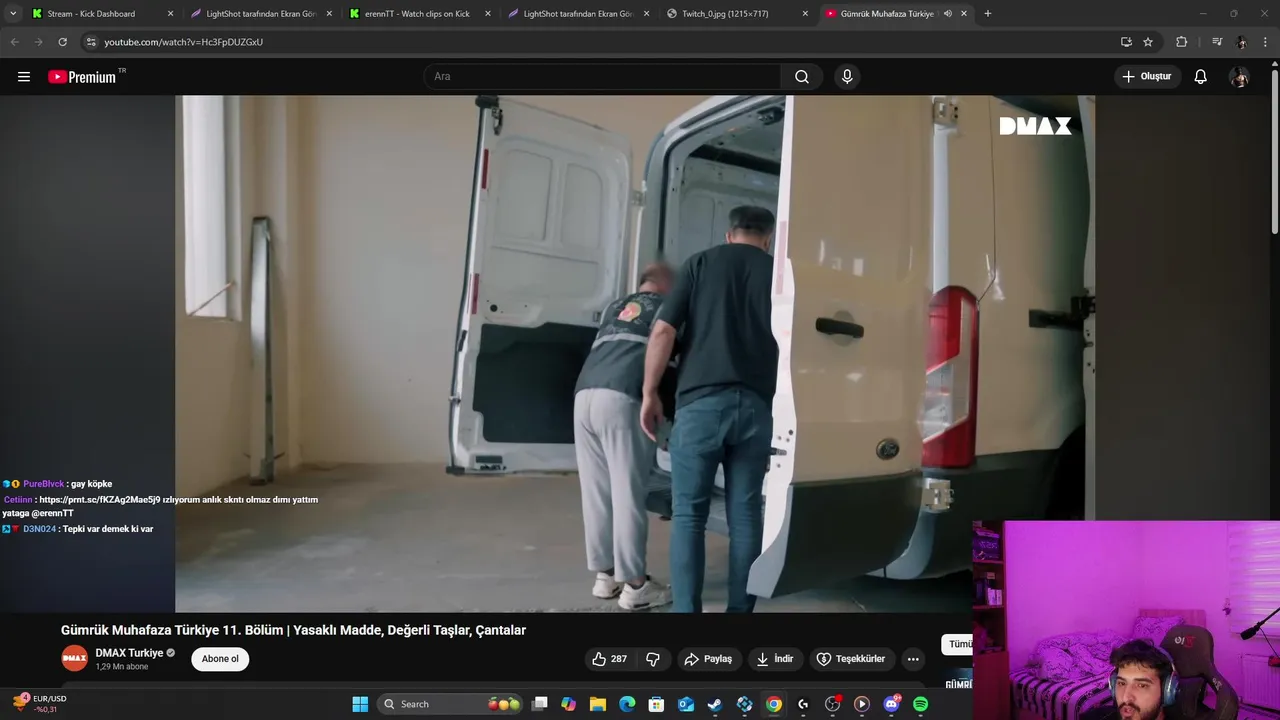This screenshot has width=1280, height=720.
Task: View site information icon in address bar
Action: tap(91, 42)
